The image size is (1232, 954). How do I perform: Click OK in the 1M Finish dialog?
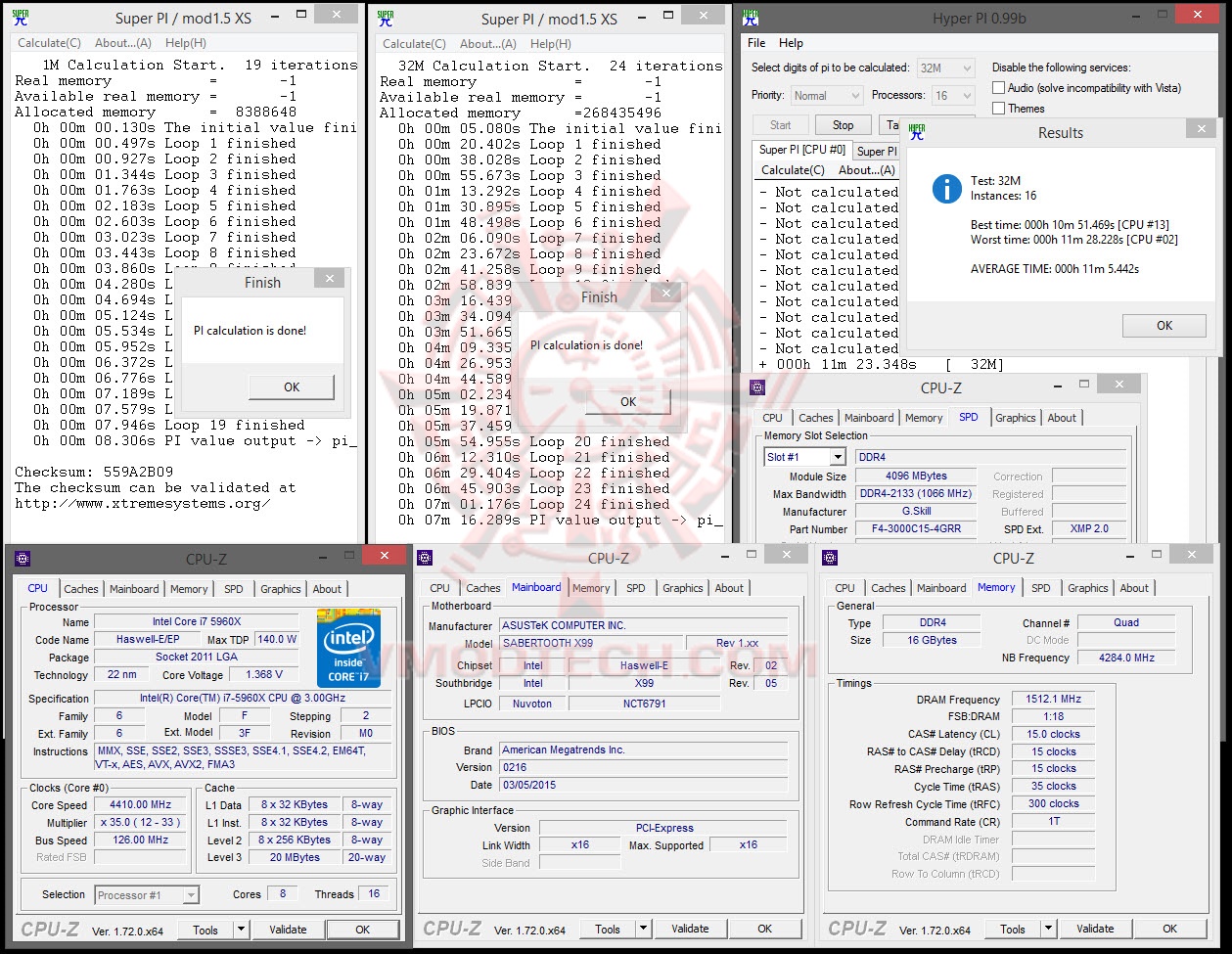tap(292, 386)
